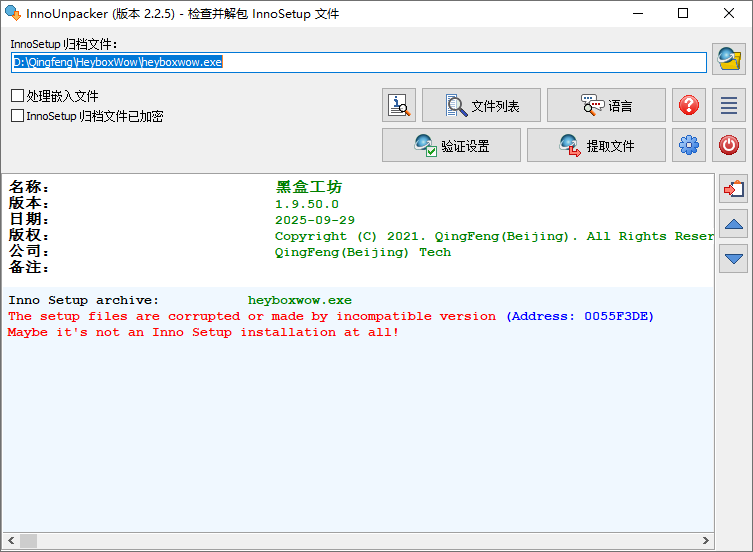Click the version text 1.9.50.0
753x552 pixels.
click(x=307, y=204)
